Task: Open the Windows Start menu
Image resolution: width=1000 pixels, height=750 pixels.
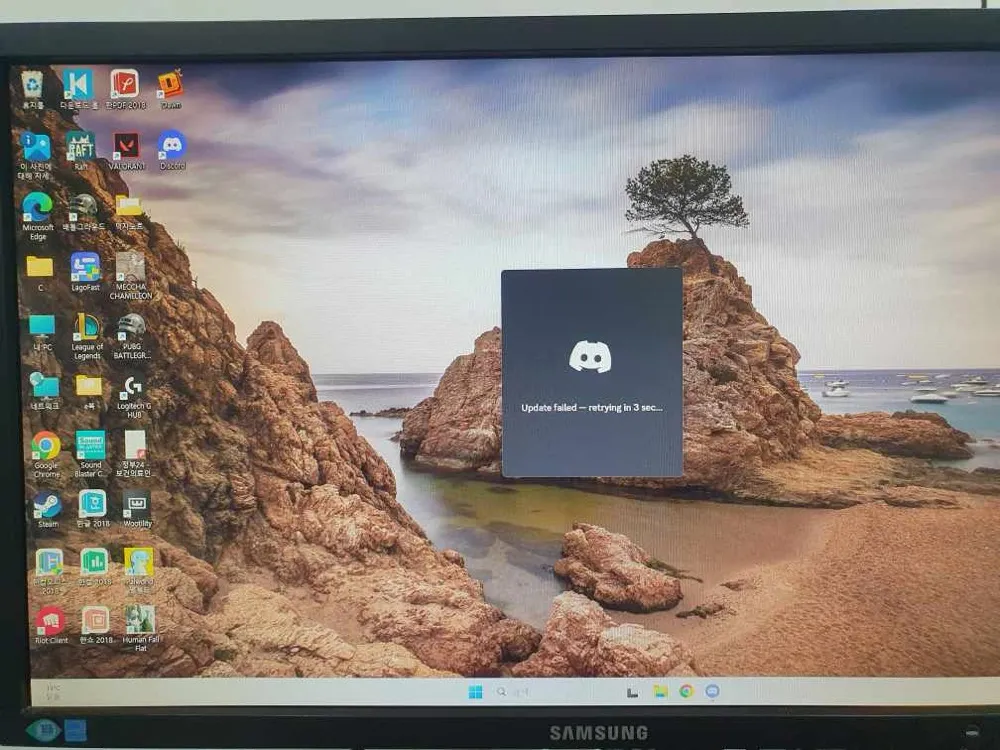Action: pyautogui.click(x=475, y=692)
